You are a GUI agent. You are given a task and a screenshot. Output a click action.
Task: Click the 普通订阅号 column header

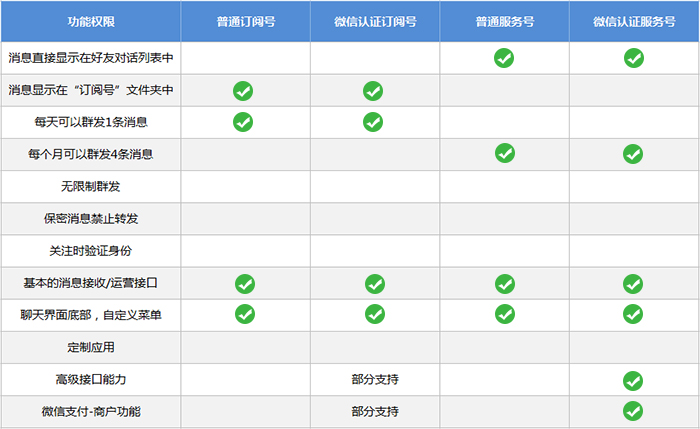coord(246,21)
